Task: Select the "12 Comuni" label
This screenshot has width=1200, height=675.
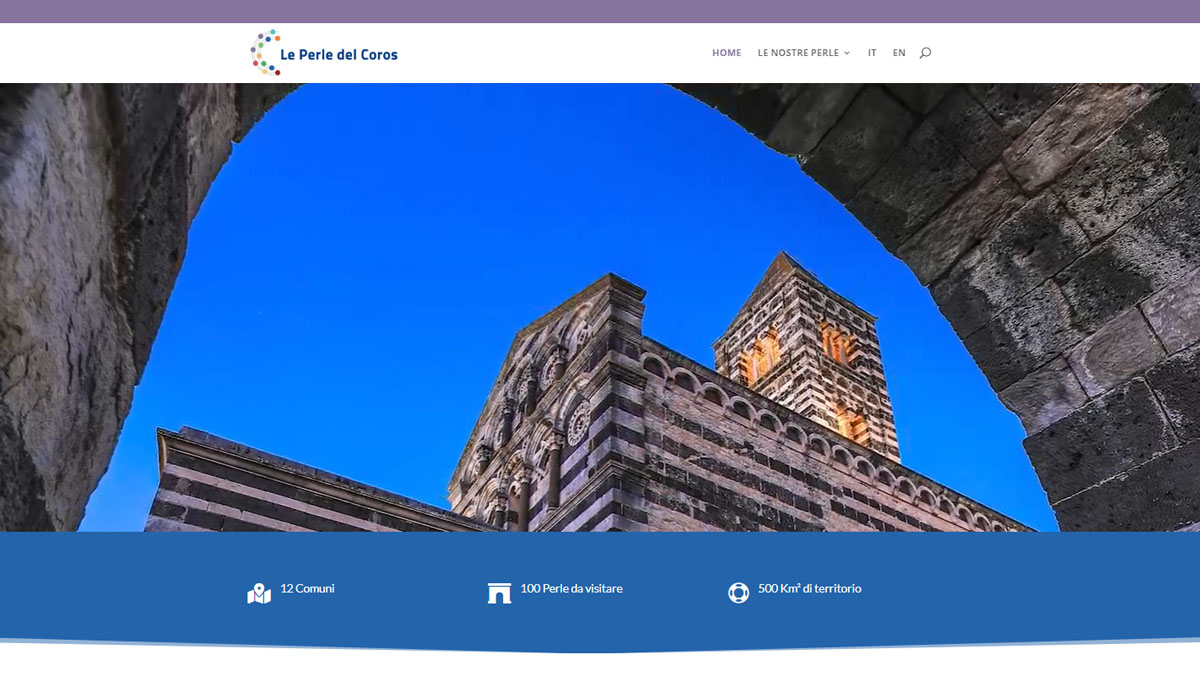Action: 307,589
